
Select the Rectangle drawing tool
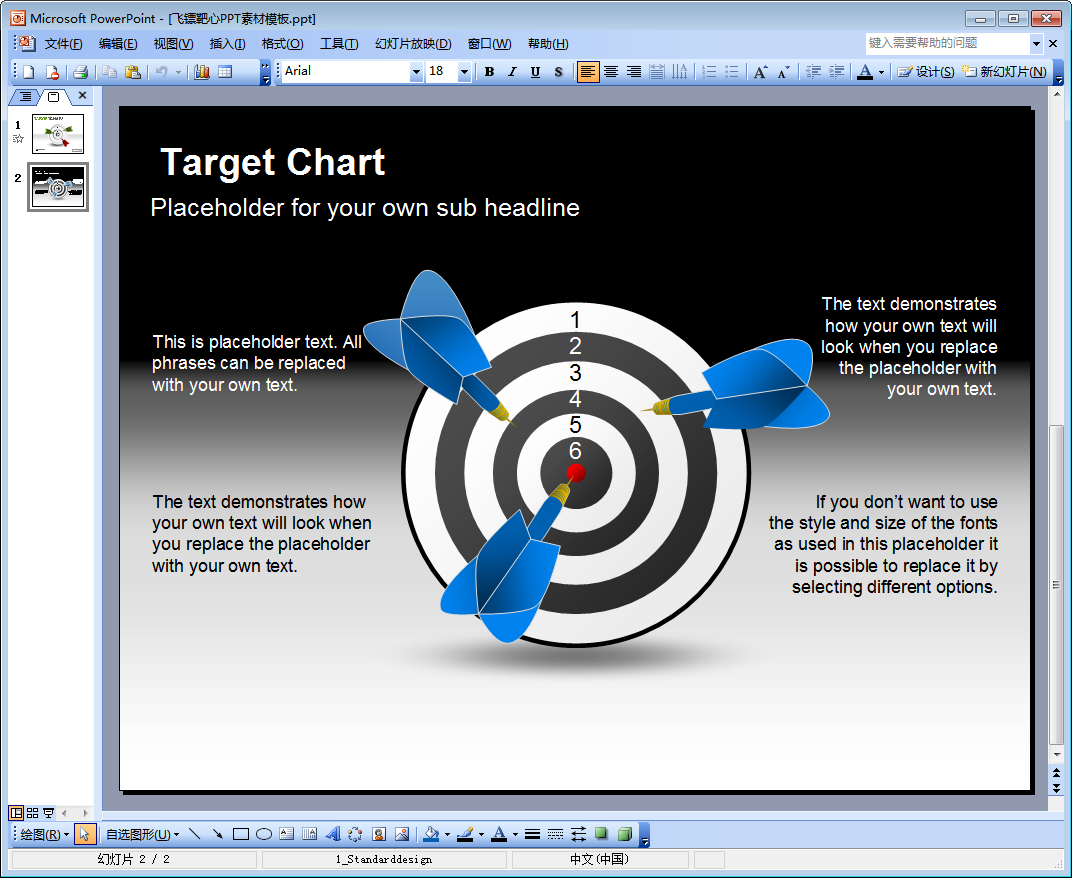(241, 834)
